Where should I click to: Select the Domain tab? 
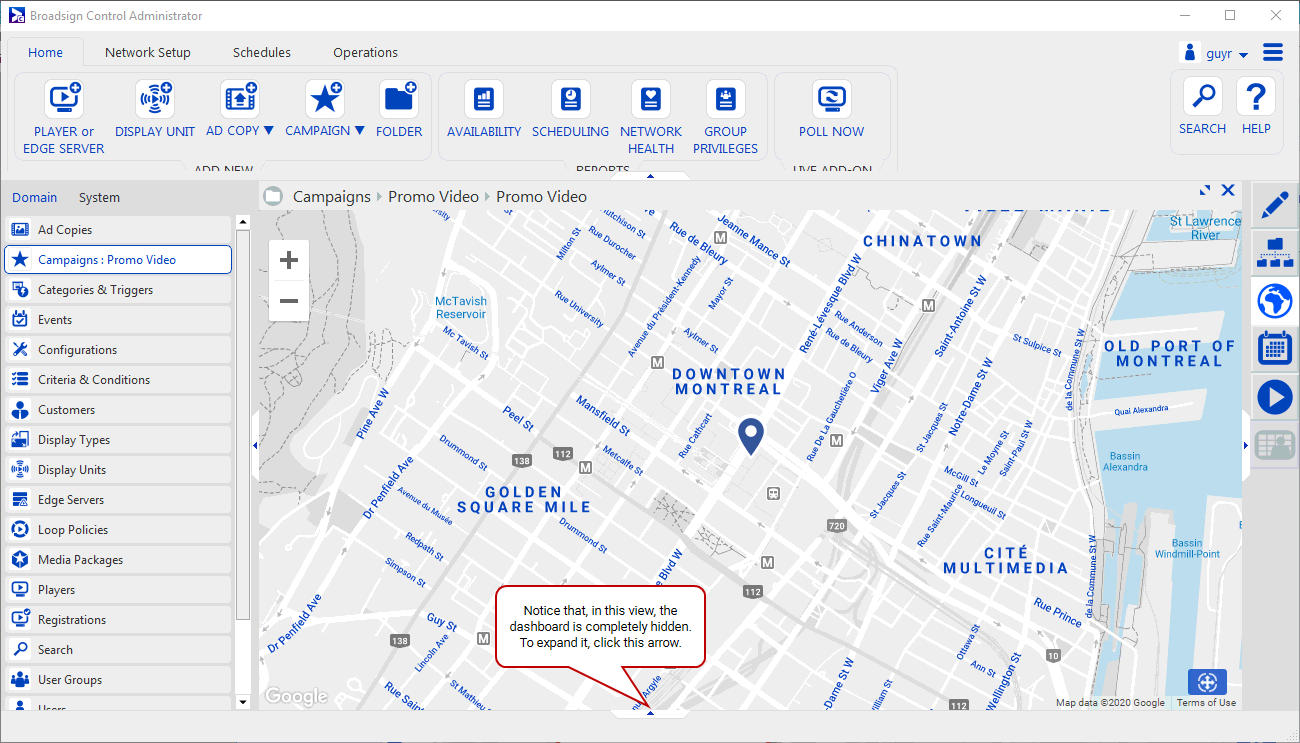point(35,198)
